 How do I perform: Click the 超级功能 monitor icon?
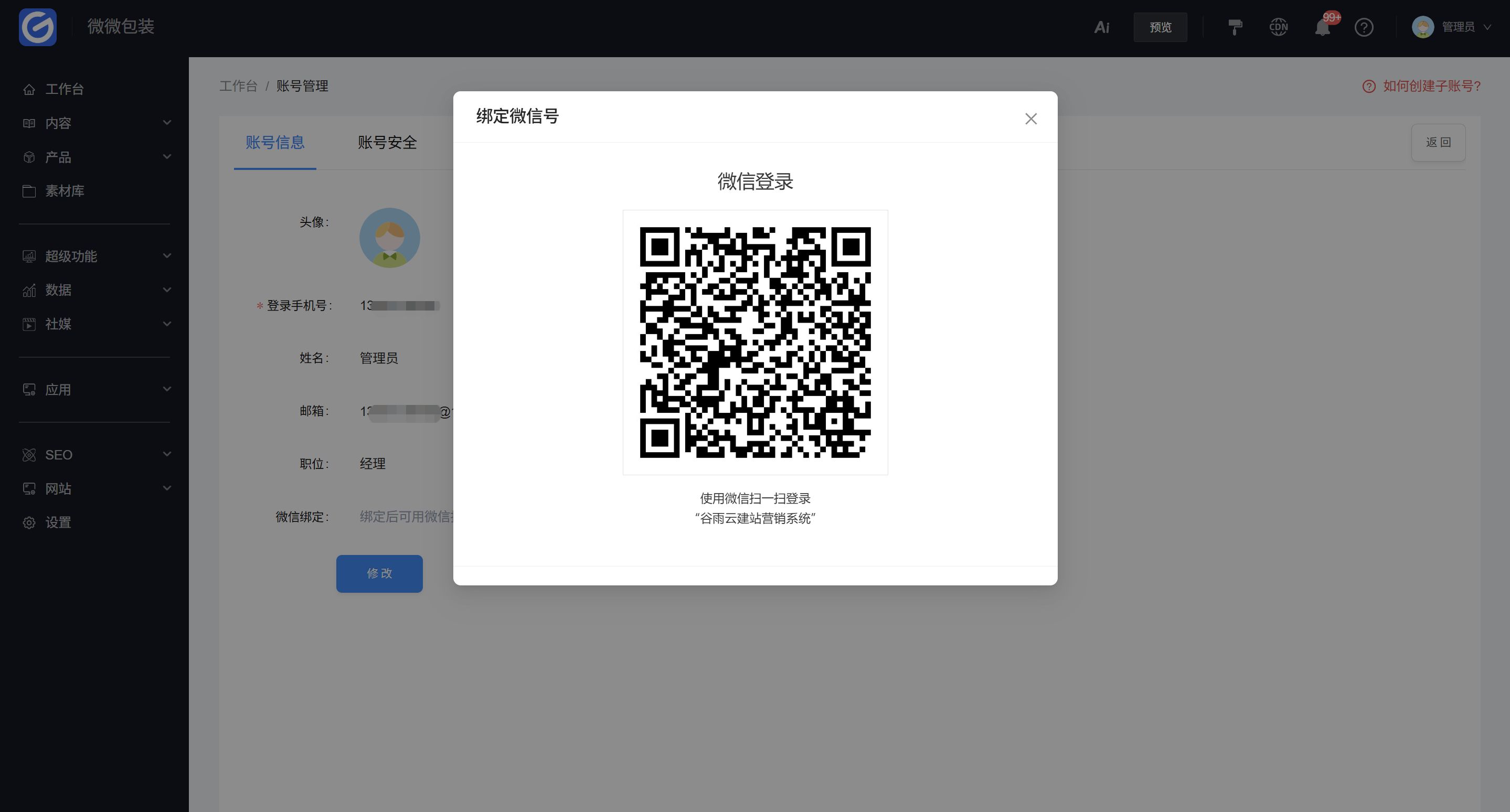point(29,256)
